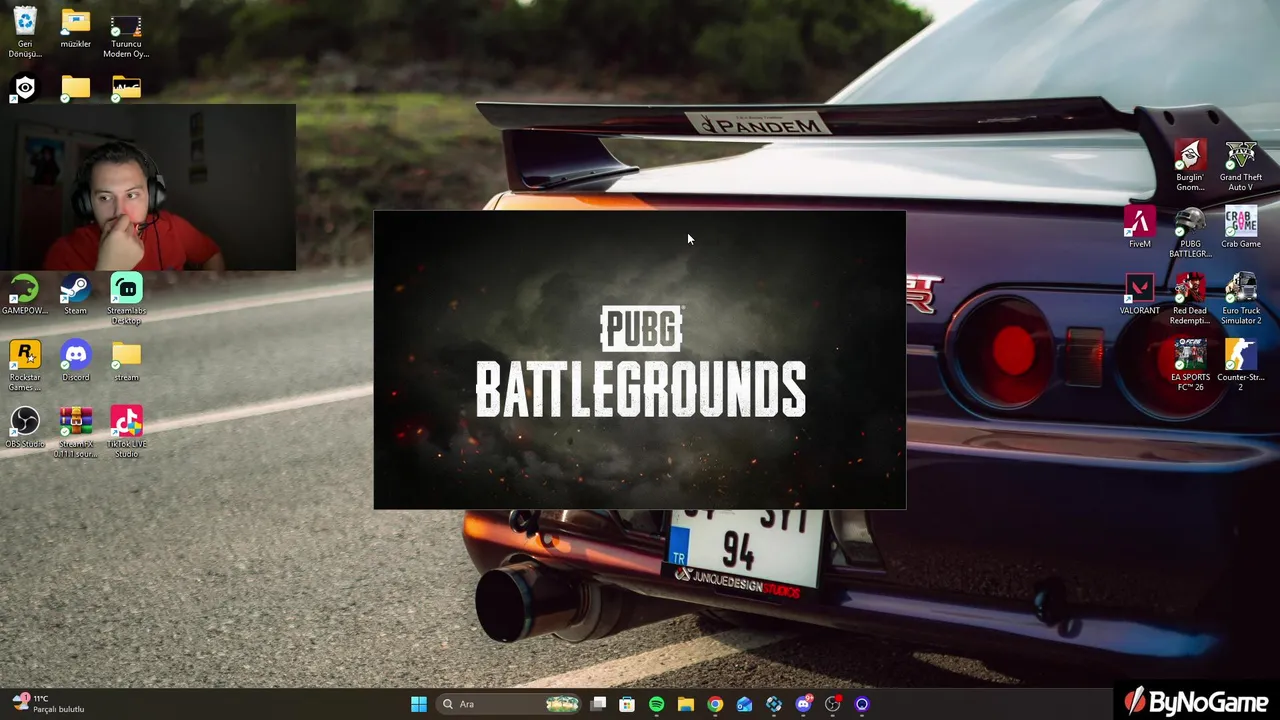The image size is (1280, 720).
Task: Click the search highlights image in taskbar search
Action: (x=563, y=704)
